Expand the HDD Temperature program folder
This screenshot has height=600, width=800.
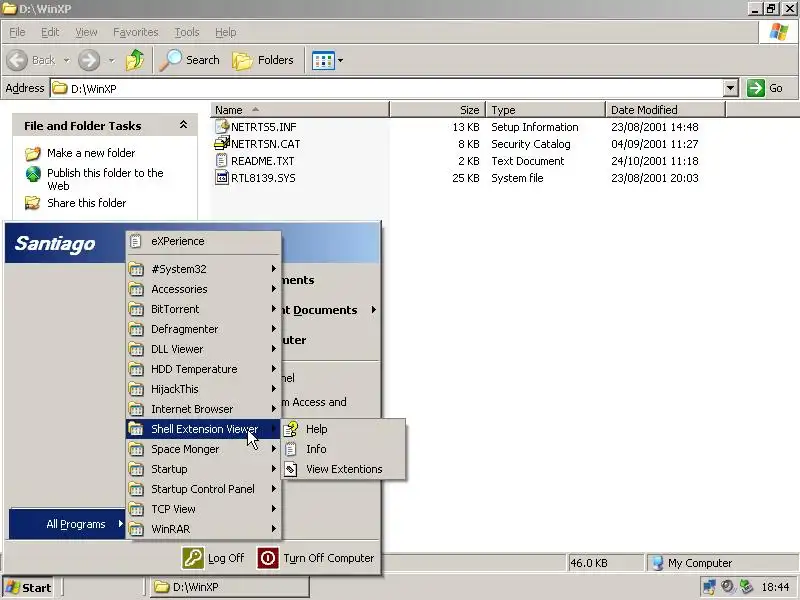click(204, 369)
